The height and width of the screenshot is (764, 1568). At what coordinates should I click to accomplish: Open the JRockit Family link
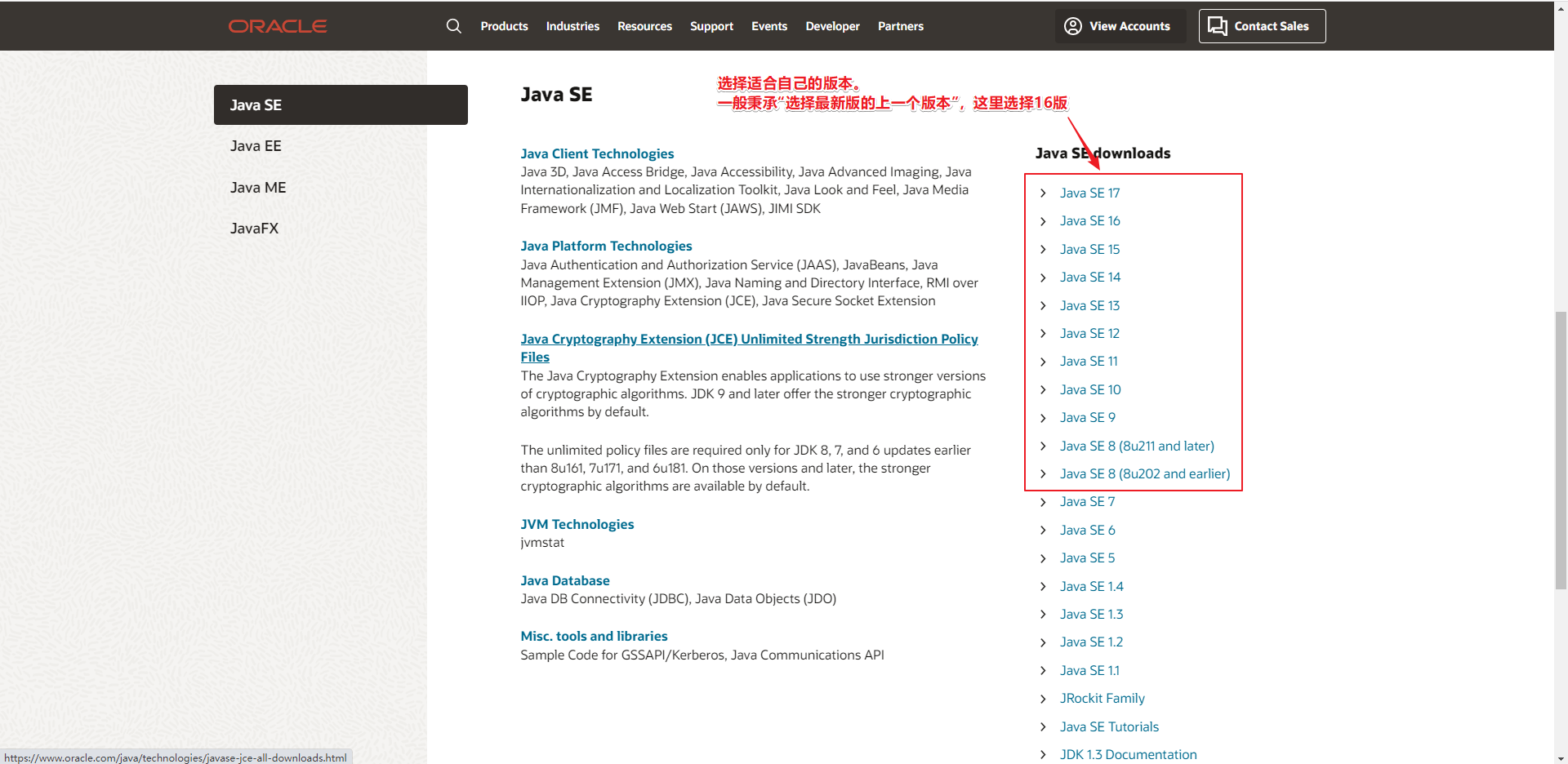point(1102,698)
